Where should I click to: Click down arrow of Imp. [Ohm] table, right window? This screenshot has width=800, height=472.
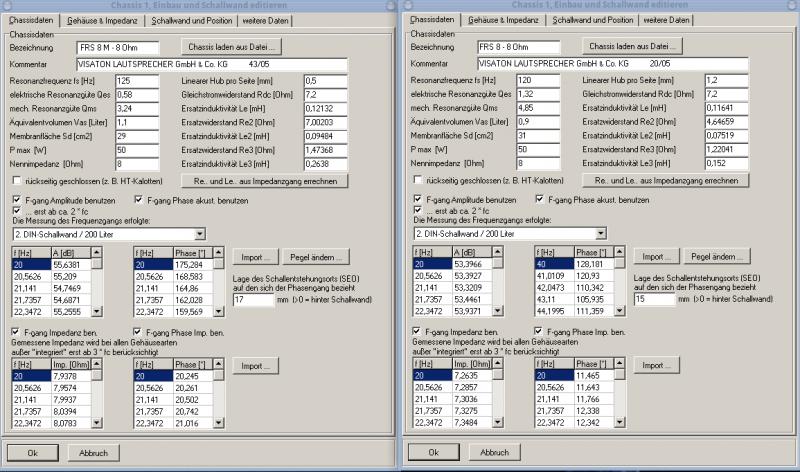[497, 422]
